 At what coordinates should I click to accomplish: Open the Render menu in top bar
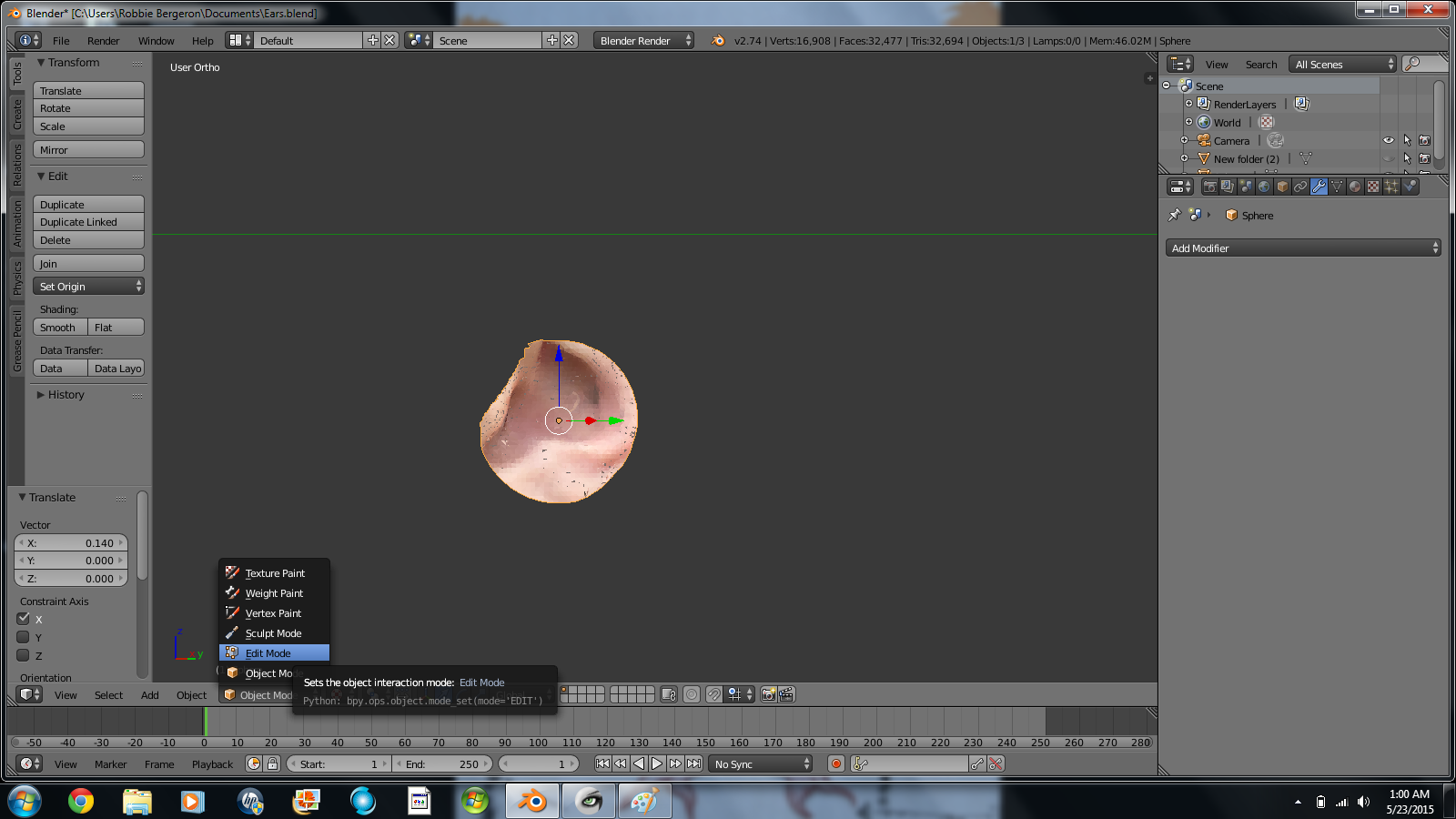[x=103, y=41]
